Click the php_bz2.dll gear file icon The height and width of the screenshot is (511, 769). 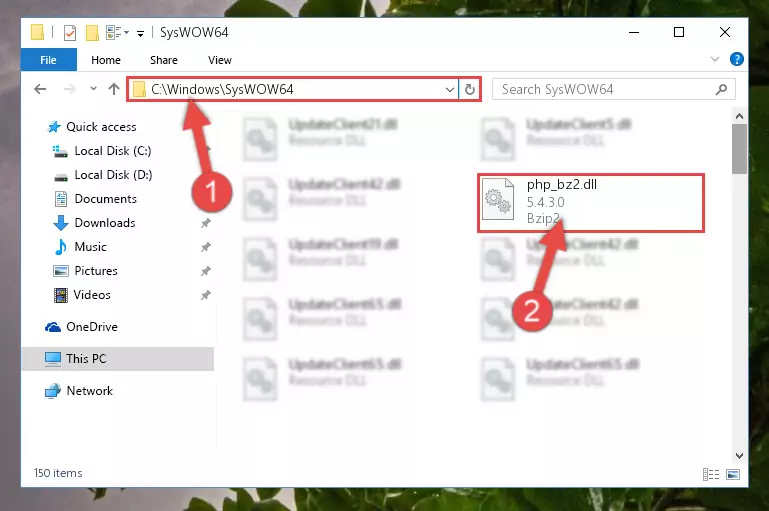pos(498,199)
